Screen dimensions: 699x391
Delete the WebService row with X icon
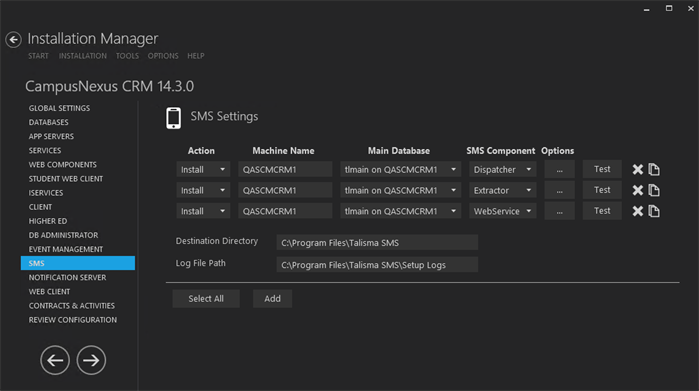click(637, 211)
